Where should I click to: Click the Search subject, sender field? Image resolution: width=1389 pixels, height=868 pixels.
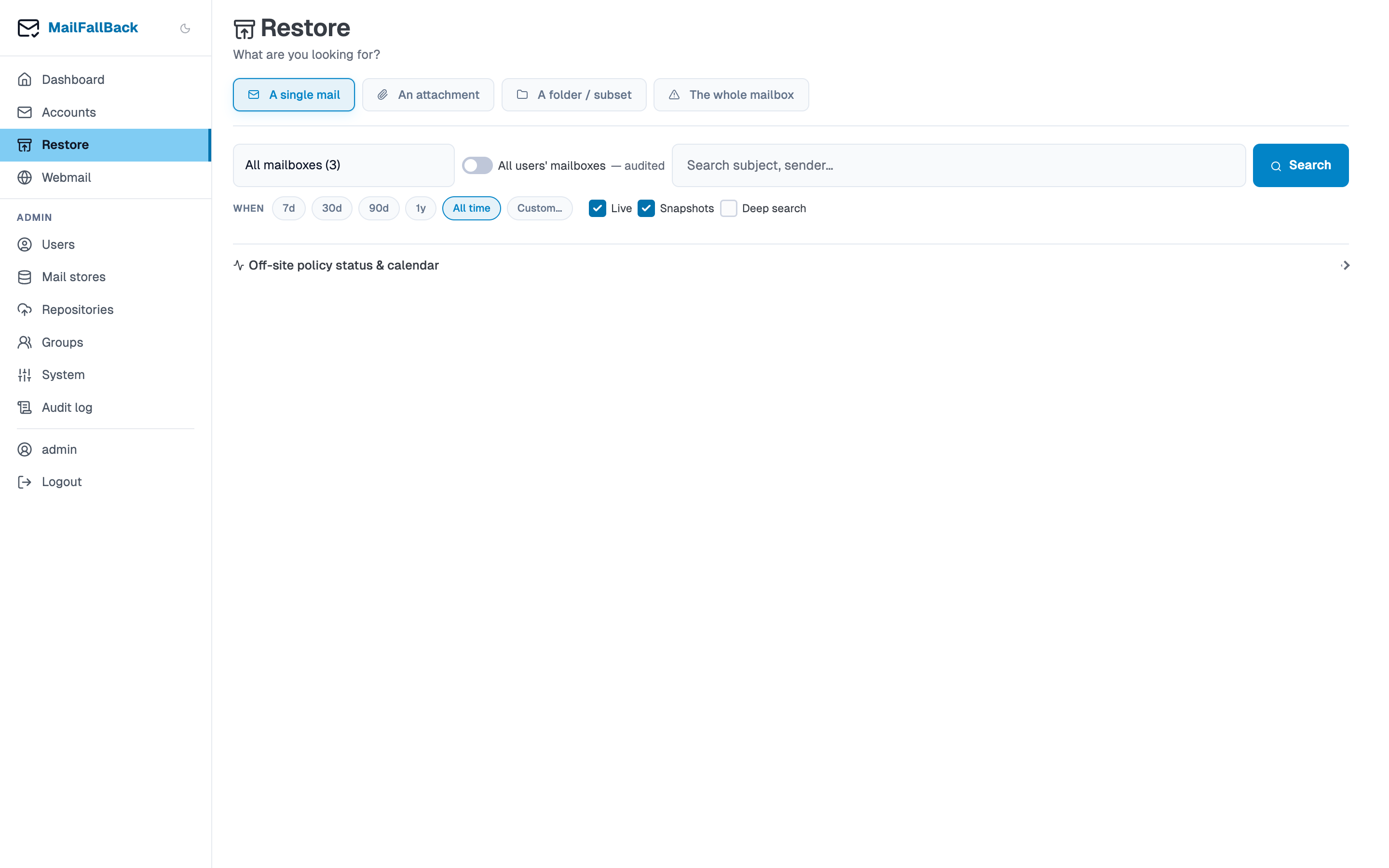(958, 165)
